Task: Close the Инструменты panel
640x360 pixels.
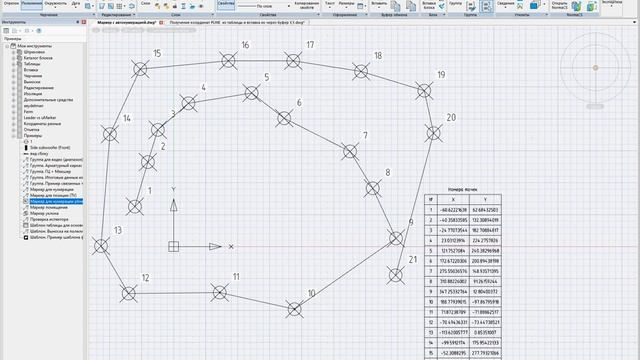Action: [x=84, y=22]
